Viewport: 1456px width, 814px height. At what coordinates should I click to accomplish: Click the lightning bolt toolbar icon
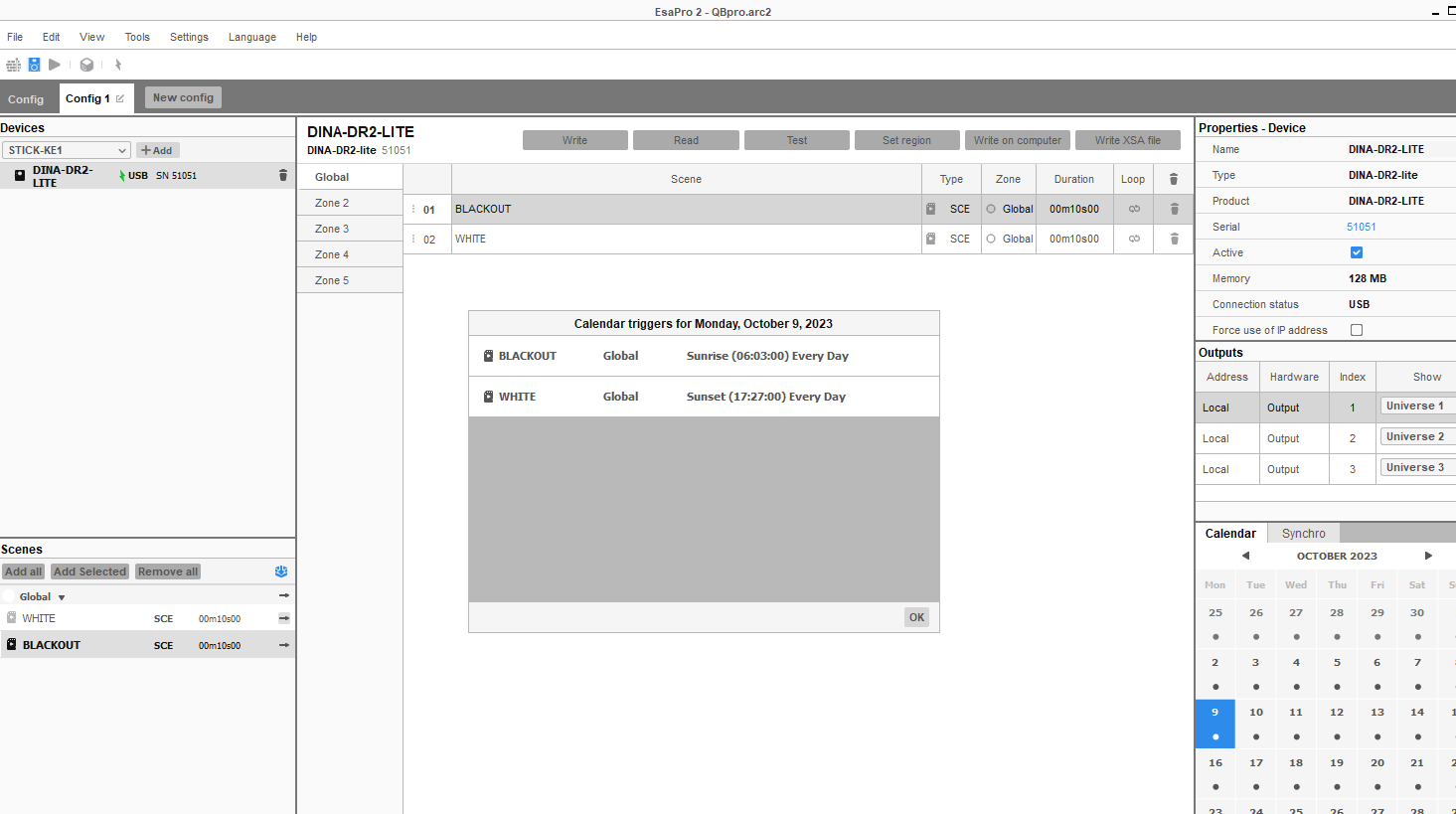pos(117,65)
